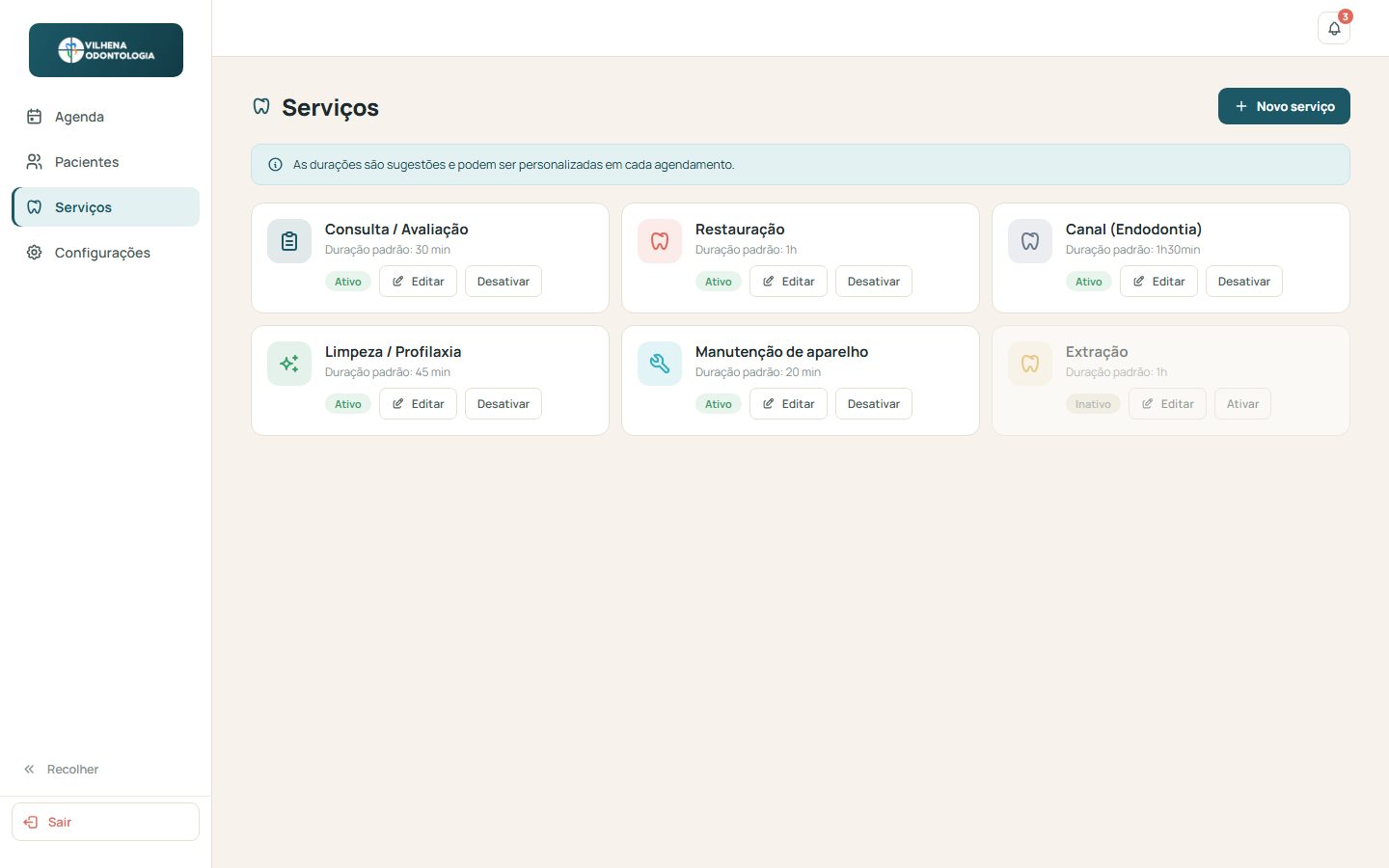Click the faded tooth icon on Extração
1389x868 pixels.
1030,364
